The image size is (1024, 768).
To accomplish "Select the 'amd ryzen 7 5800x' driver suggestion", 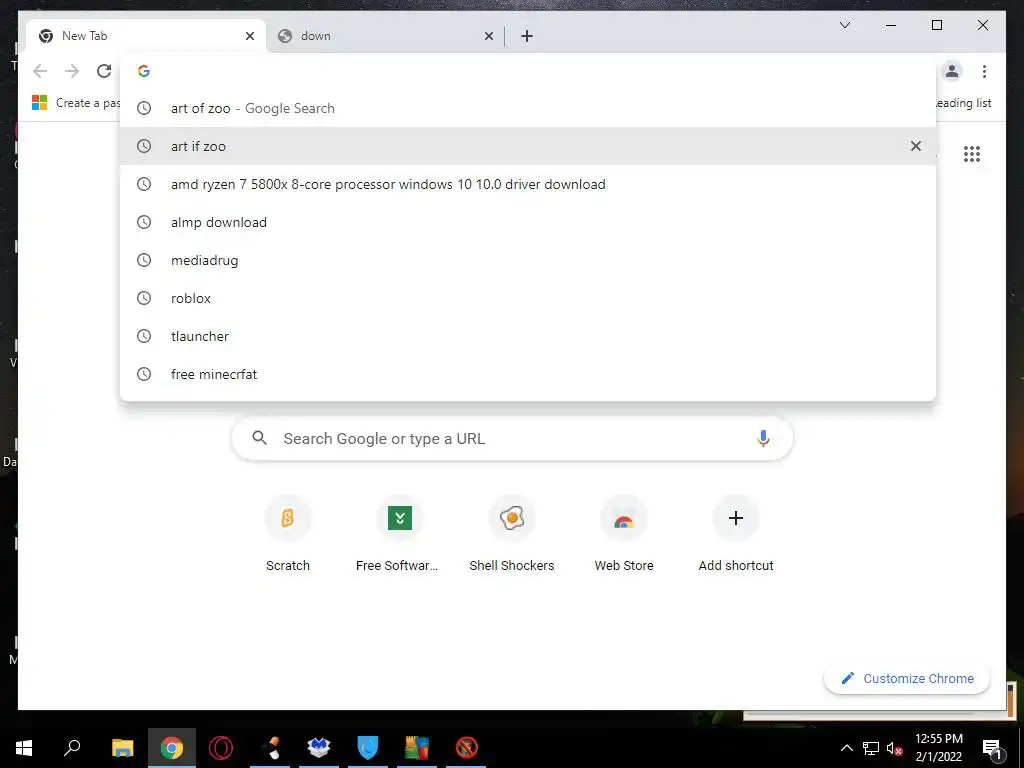I will click(528, 184).
